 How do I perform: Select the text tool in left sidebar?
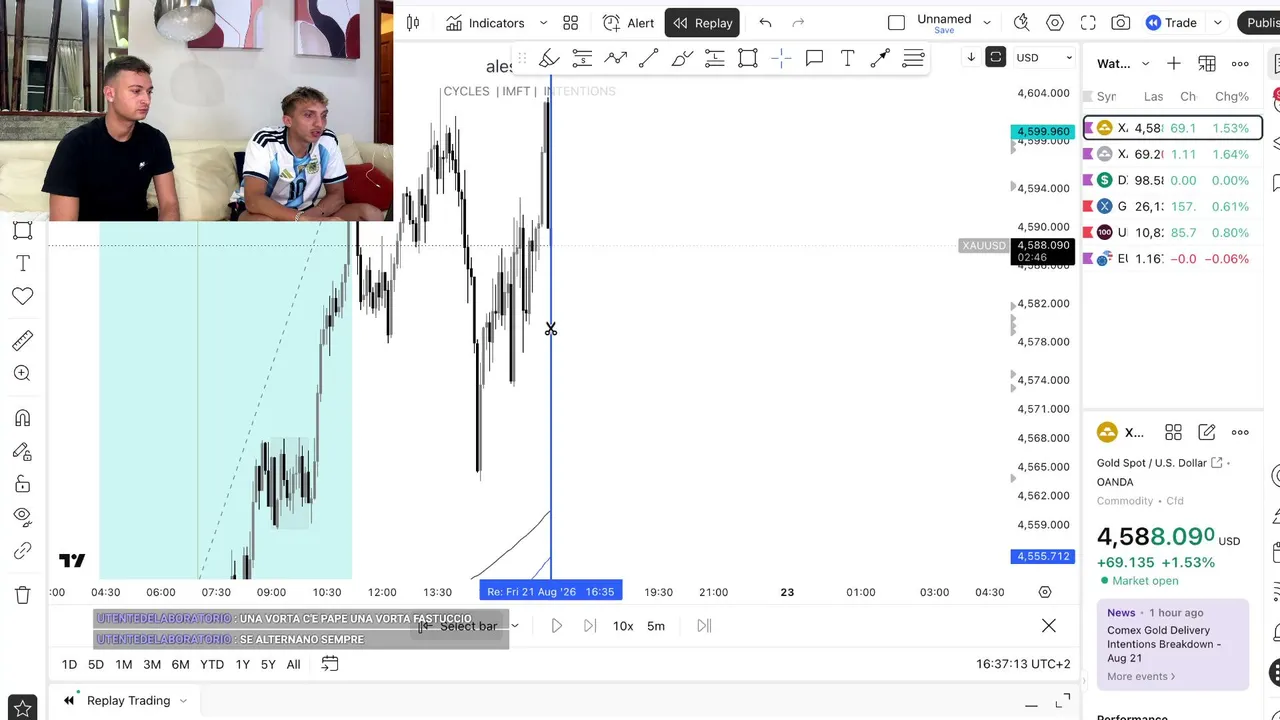[x=22, y=263]
